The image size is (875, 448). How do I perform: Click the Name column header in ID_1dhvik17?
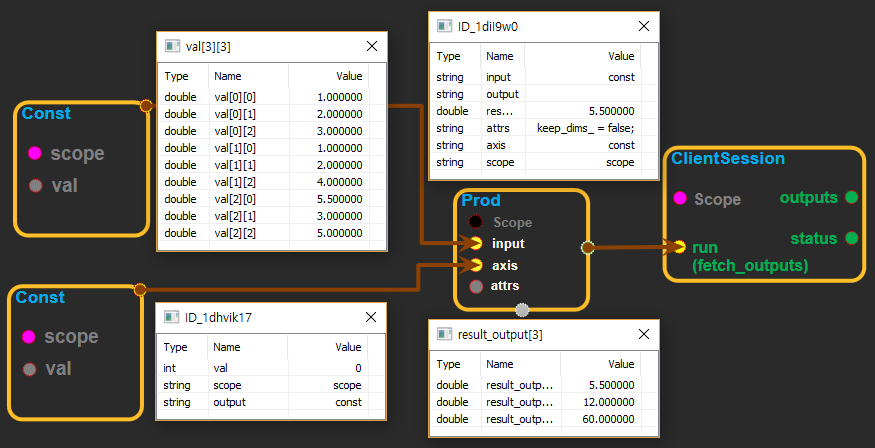[x=227, y=347]
